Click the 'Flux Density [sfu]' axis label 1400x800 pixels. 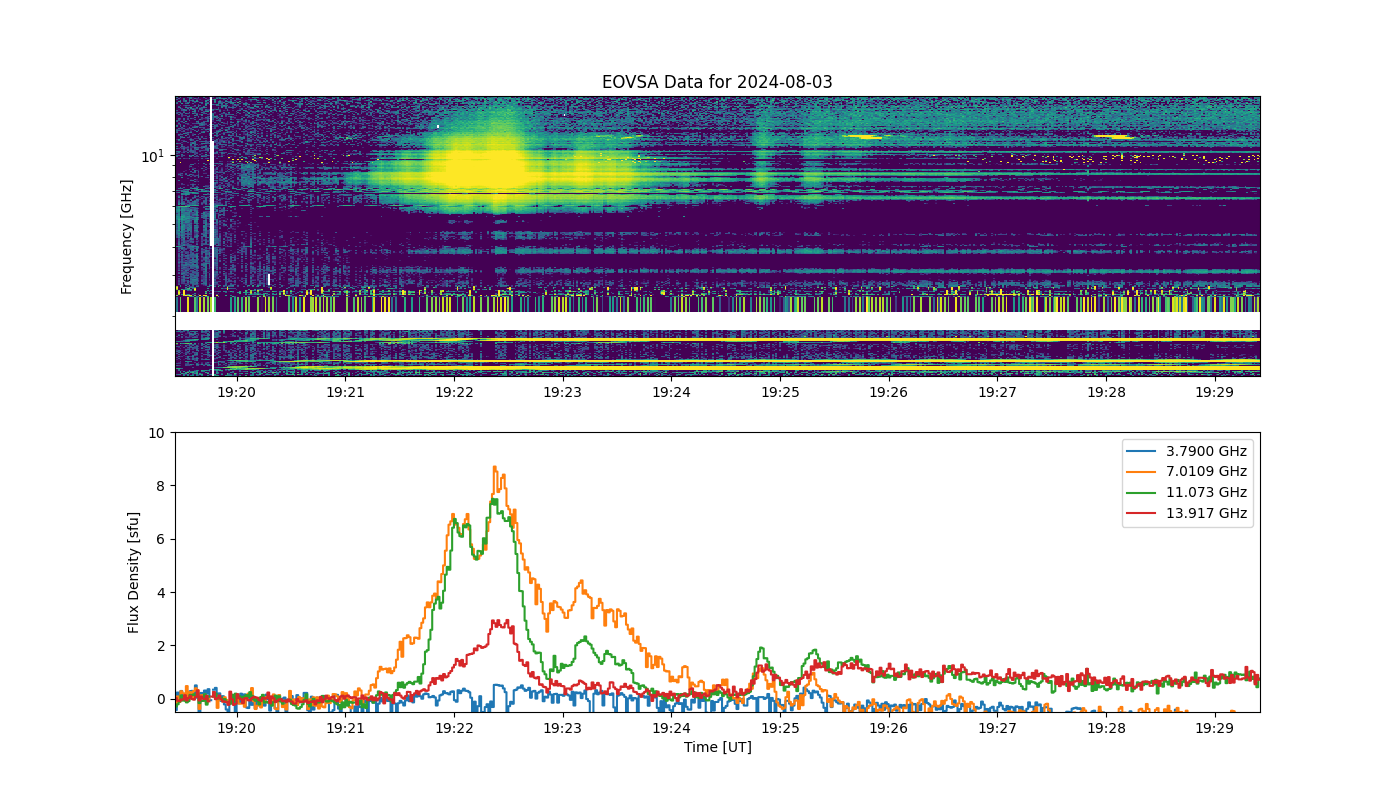(x=134, y=572)
